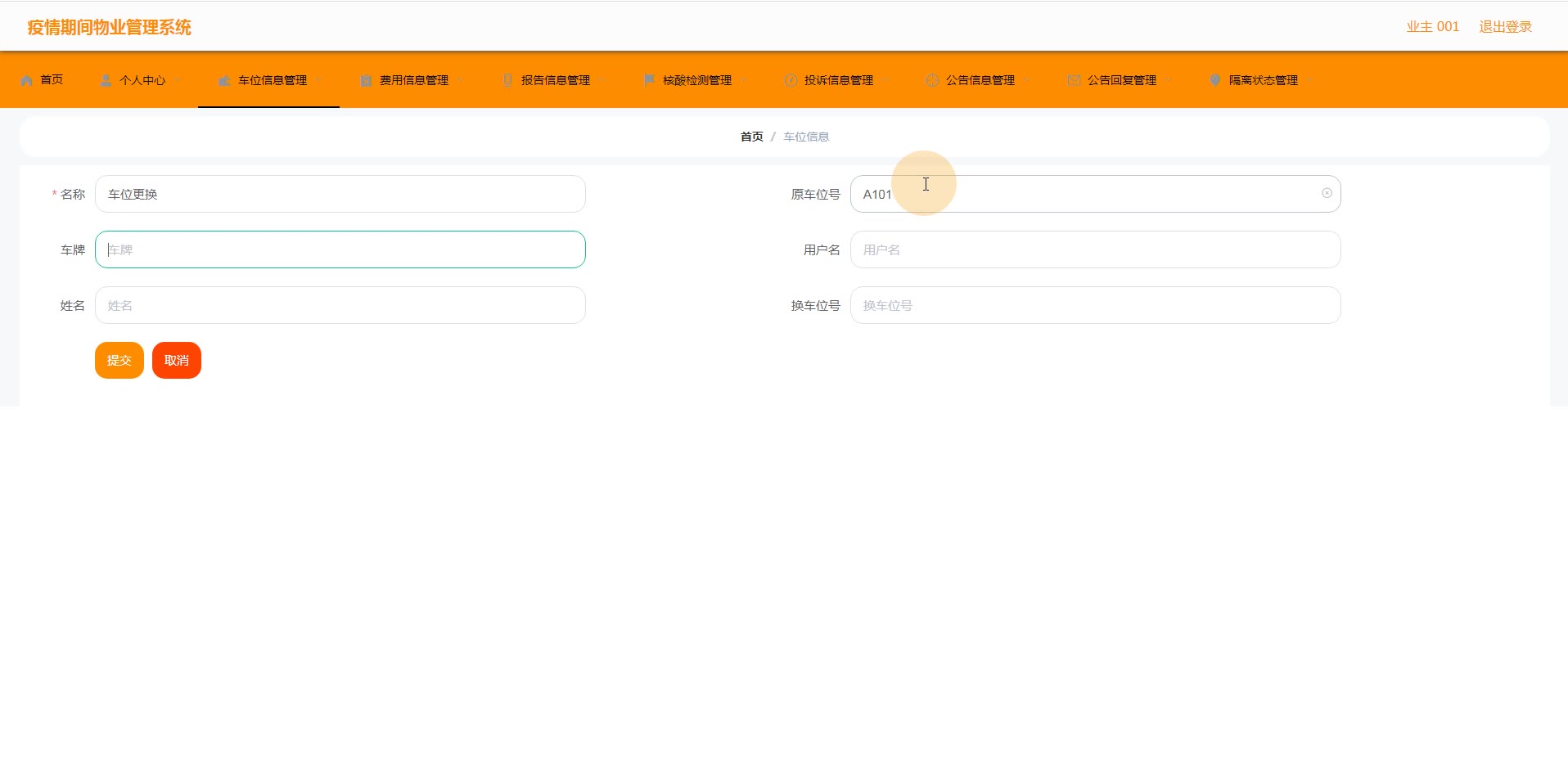This screenshot has height=764, width=1568.
Task: Expand the 隔离状态管理 dropdown arrow
Action: 1310,80
